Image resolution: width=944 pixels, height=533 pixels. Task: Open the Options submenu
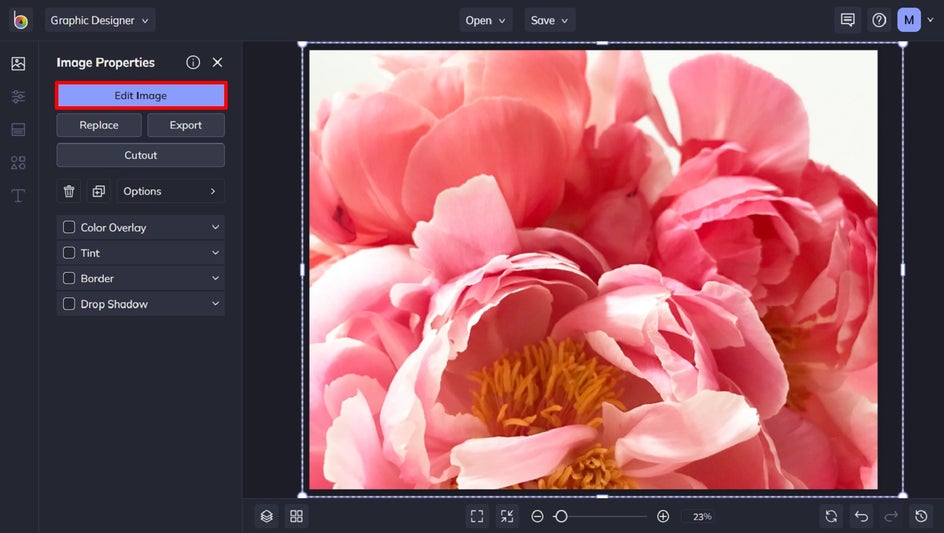170,191
